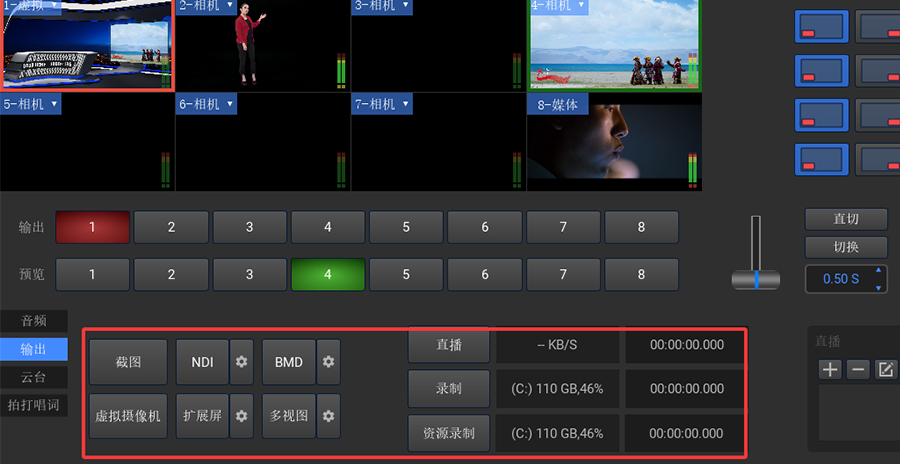The height and width of the screenshot is (464, 900).
Task: Expand the 5-相机 source dropdown
Action: pyautogui.click(x=54, y=104)
